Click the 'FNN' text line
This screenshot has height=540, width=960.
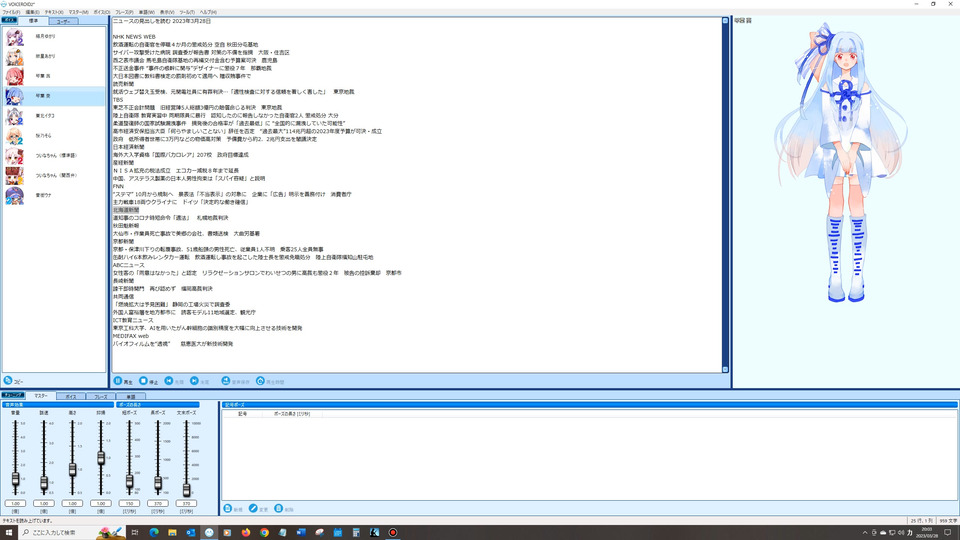coord(118,186)
